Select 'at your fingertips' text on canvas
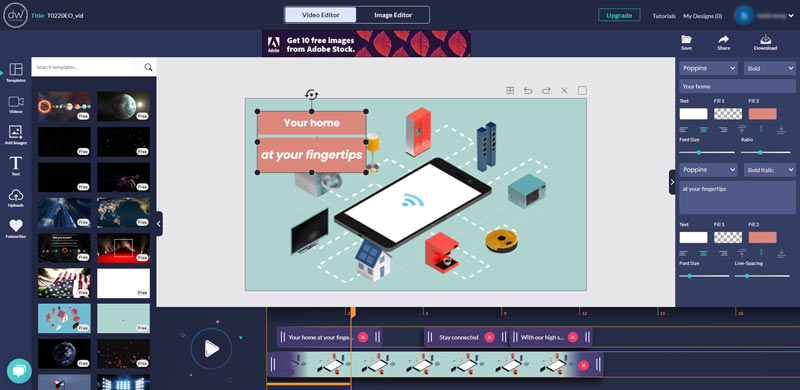The image size is (800, 390). 311,155
